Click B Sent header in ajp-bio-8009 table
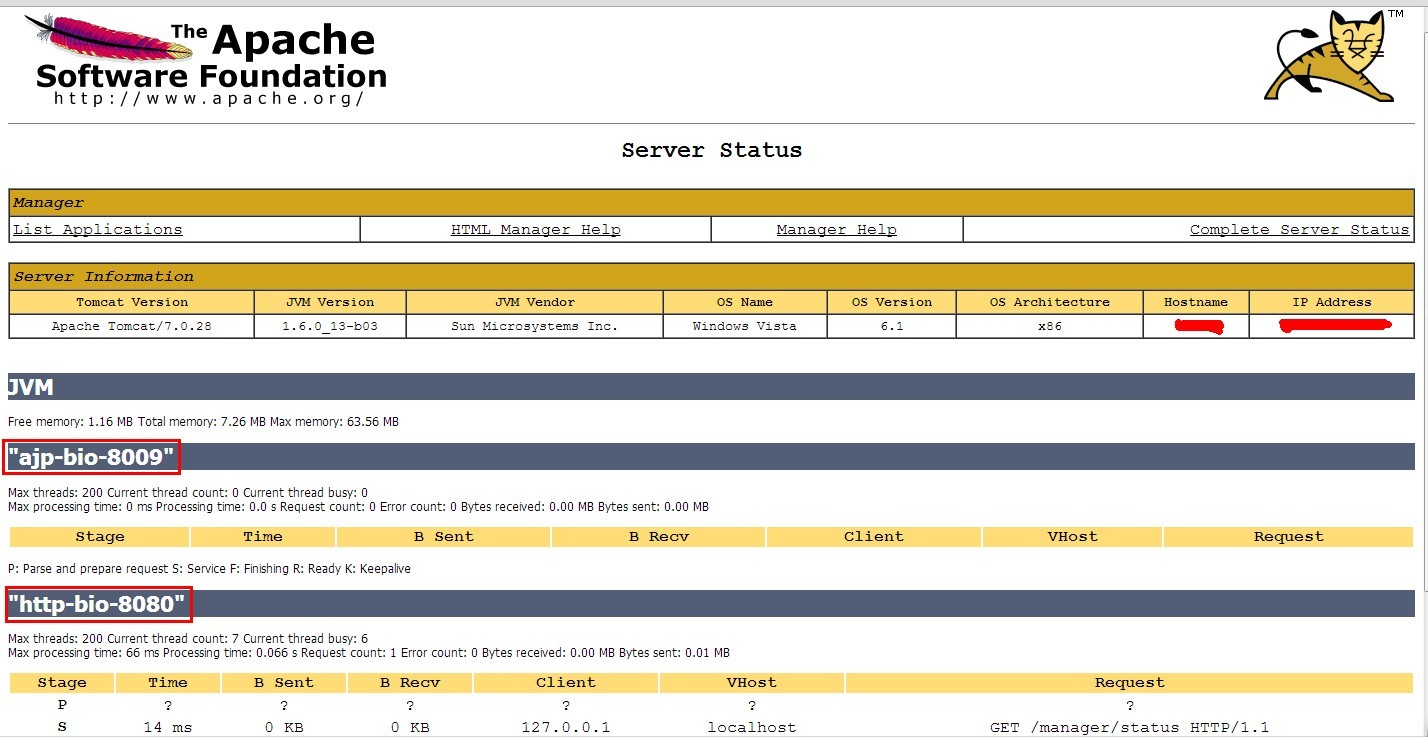Viewport: 1428px width, 737px height. (x=444, y=536)
